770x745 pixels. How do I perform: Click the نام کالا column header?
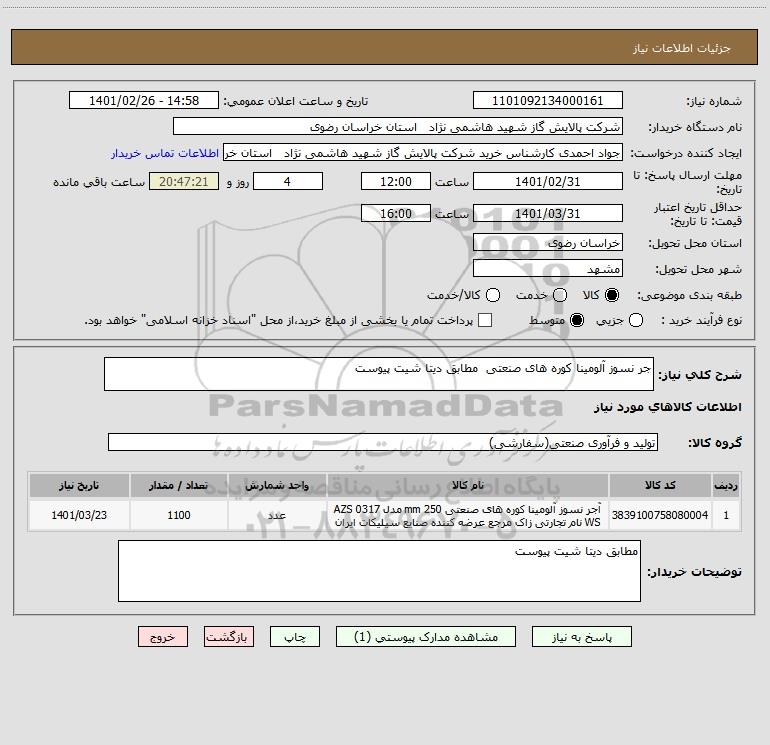tap(468, 485)
